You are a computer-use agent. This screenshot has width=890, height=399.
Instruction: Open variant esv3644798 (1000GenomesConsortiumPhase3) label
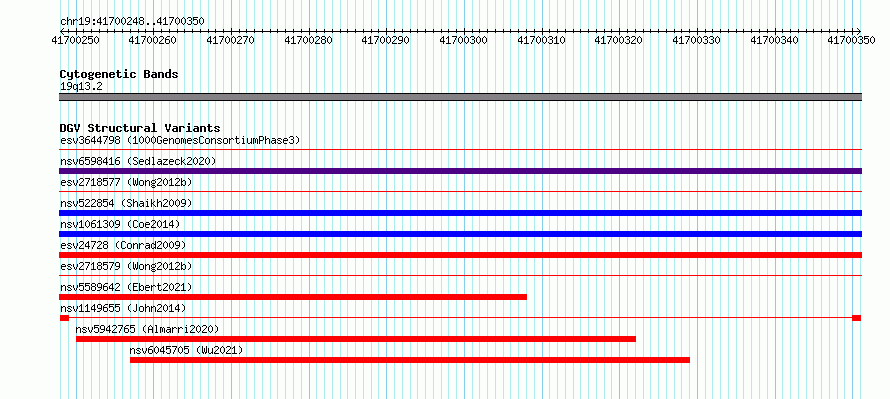180,140
